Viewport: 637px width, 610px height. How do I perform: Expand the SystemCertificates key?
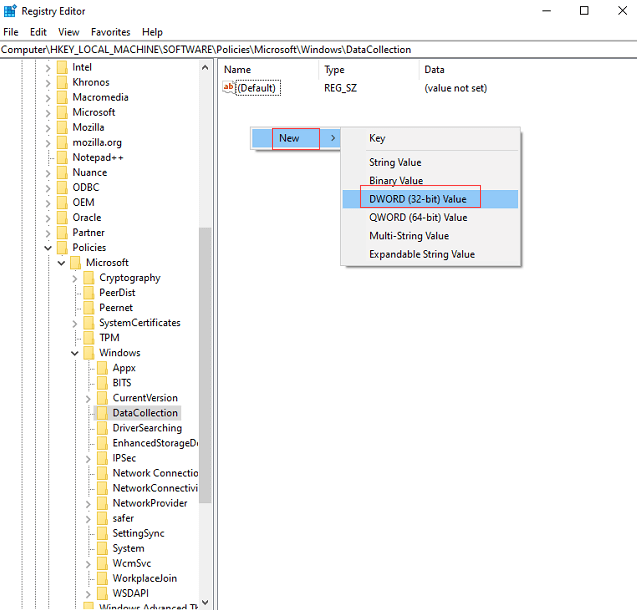[75, 323]
